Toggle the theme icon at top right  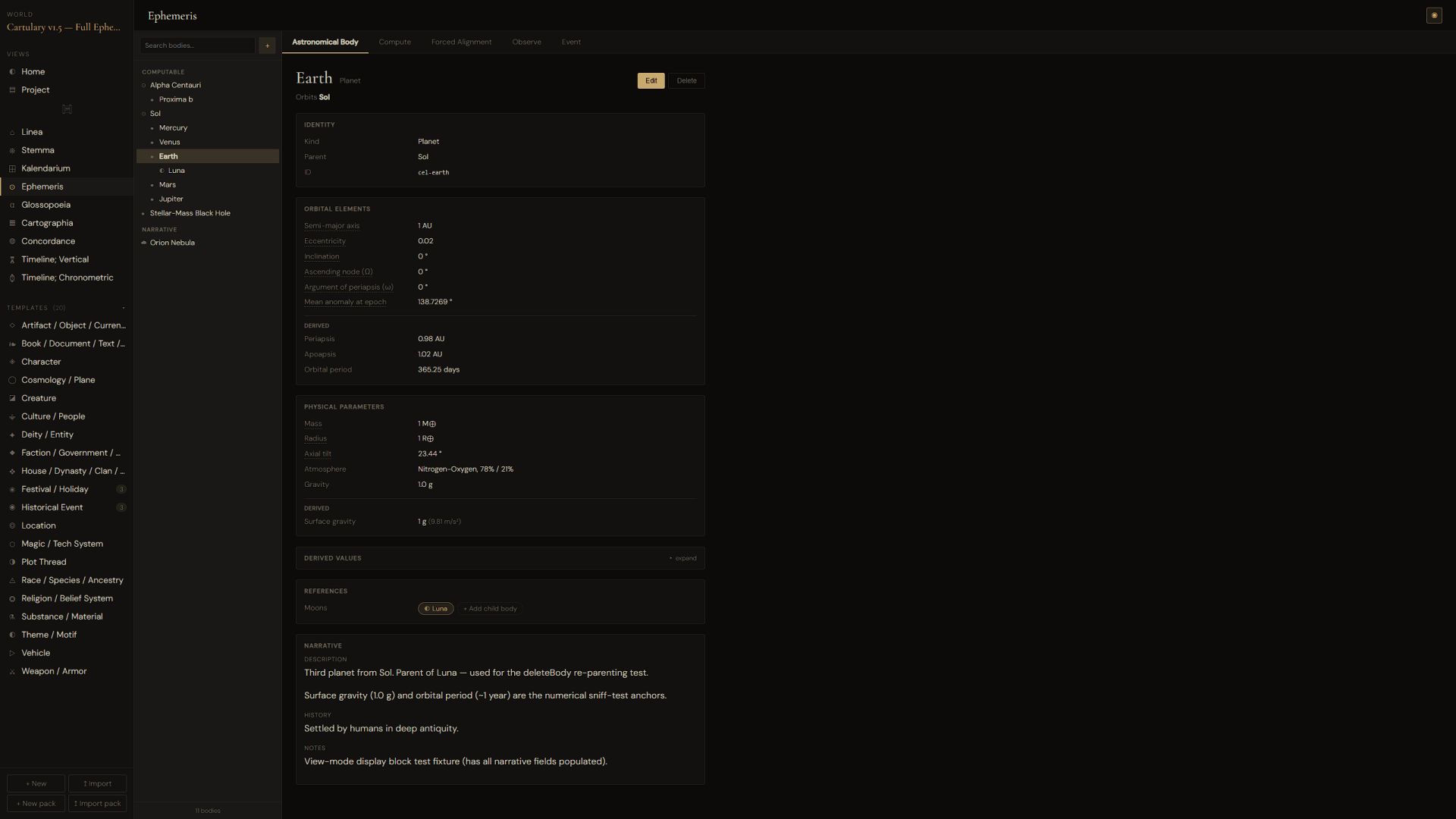coord(1434,15)
